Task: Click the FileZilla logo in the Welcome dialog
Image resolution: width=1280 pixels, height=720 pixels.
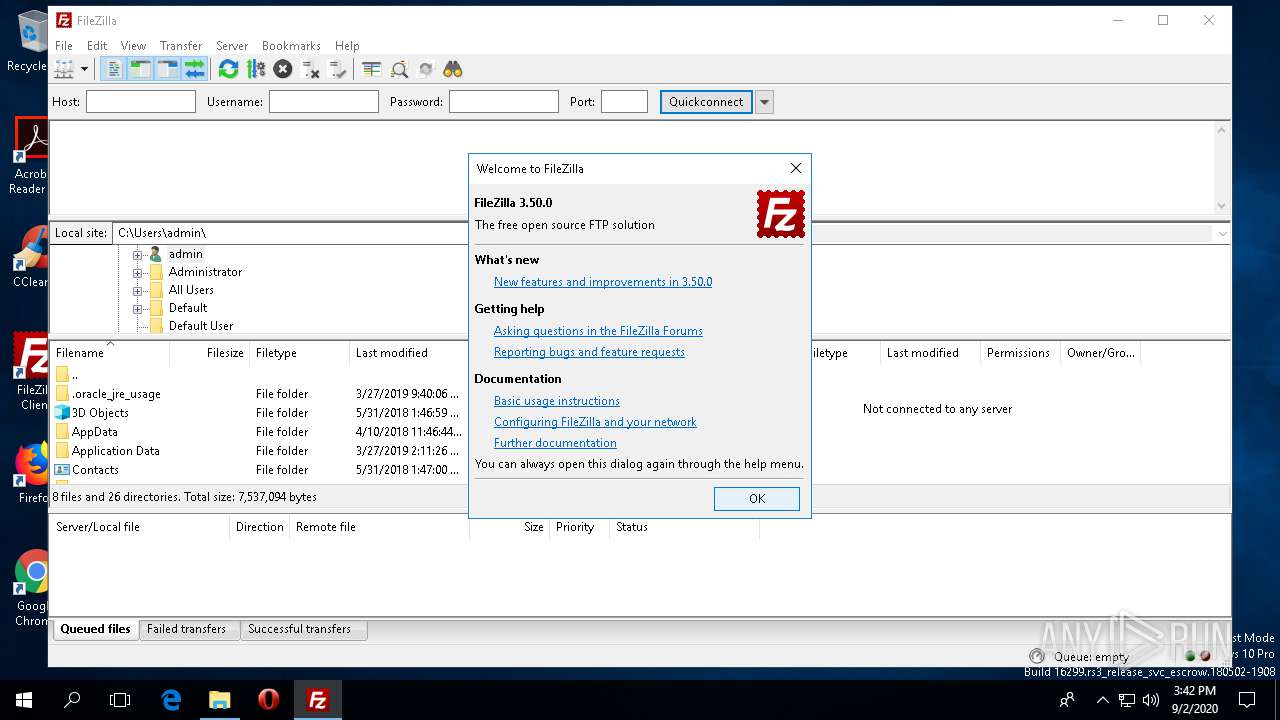Action: (781, 214)
